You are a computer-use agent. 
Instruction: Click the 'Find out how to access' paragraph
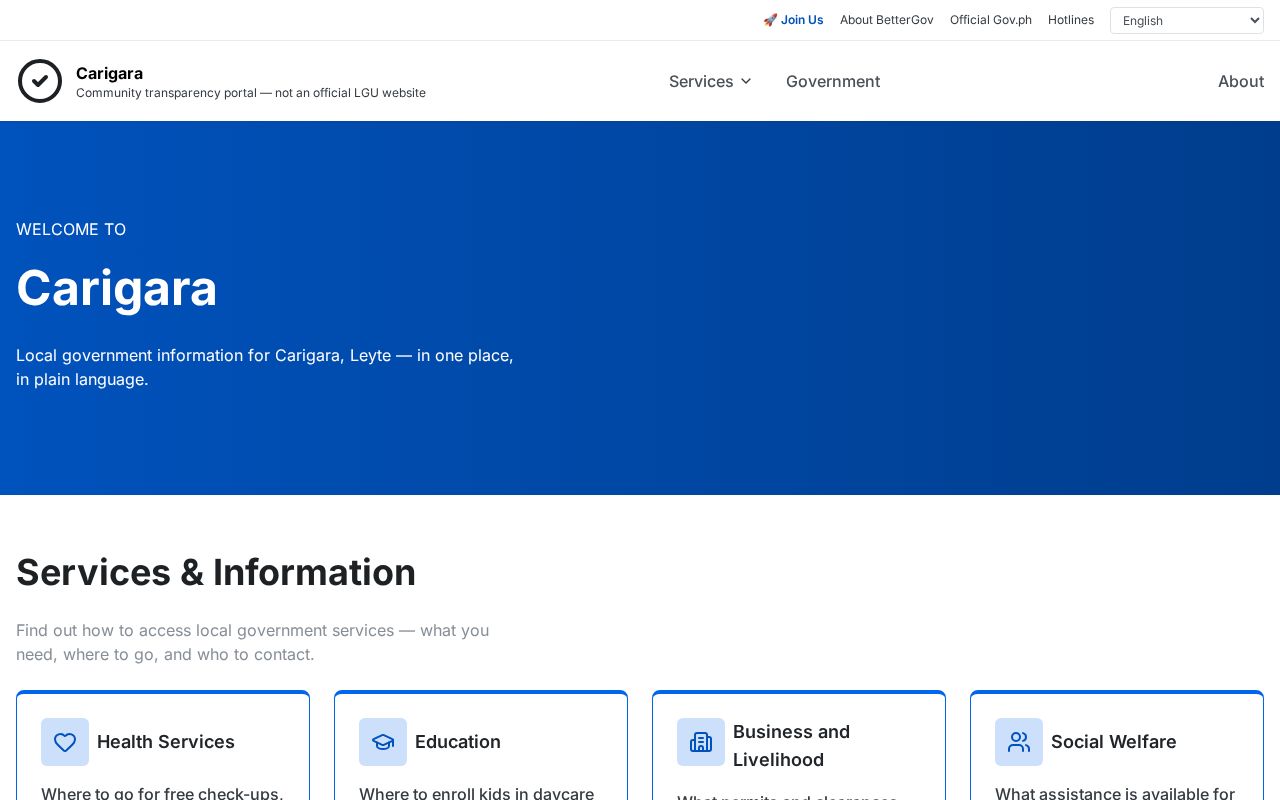[x=253, y=642]
